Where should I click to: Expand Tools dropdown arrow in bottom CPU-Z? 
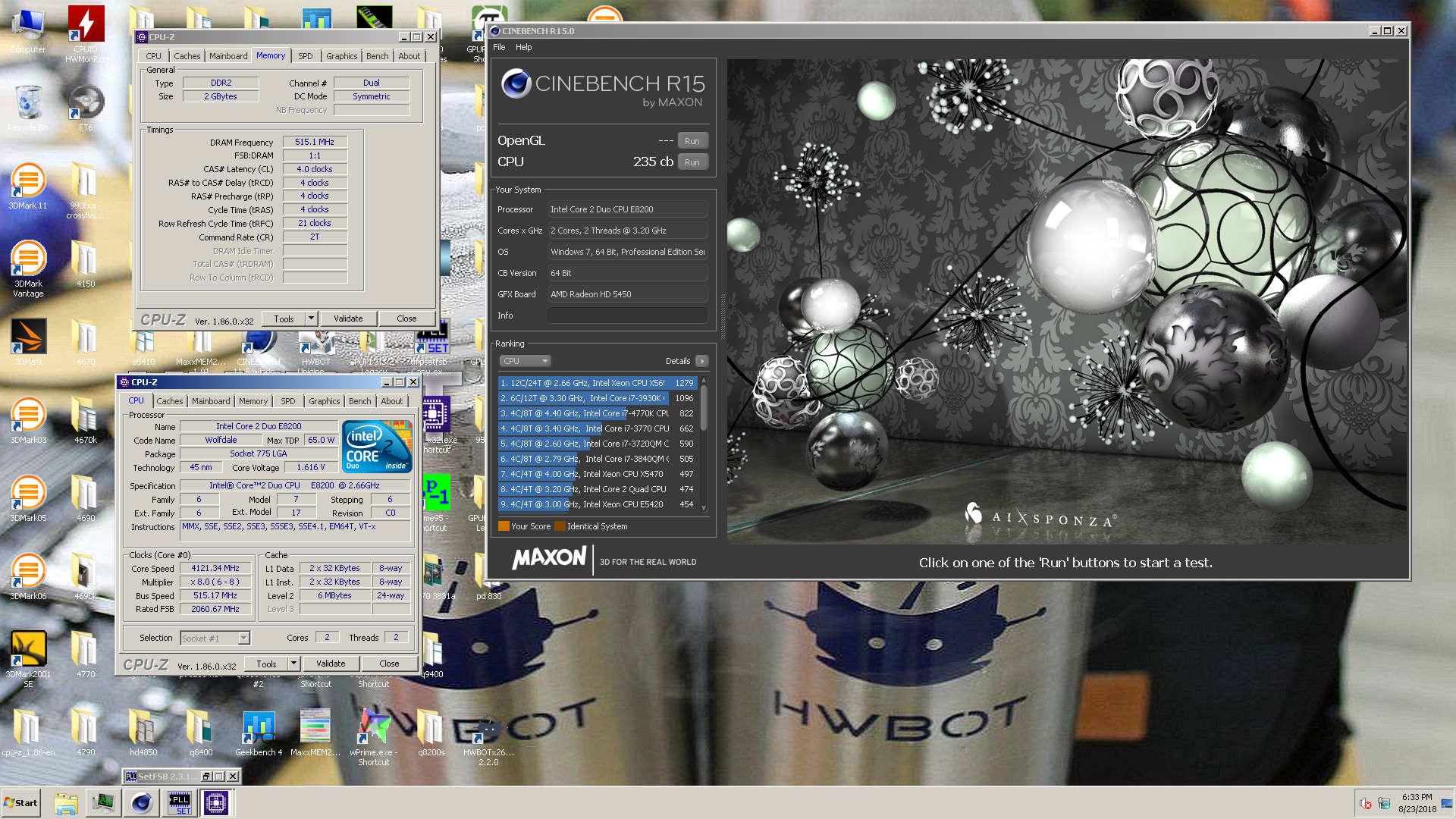[x=293, y=664]
